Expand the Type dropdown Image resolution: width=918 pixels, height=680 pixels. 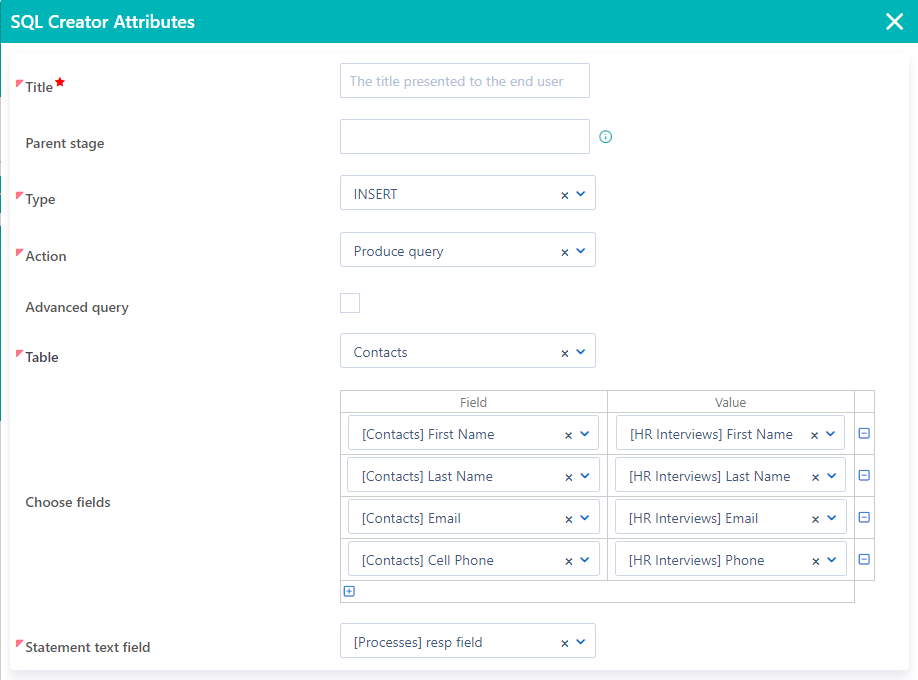pos(580,193)
